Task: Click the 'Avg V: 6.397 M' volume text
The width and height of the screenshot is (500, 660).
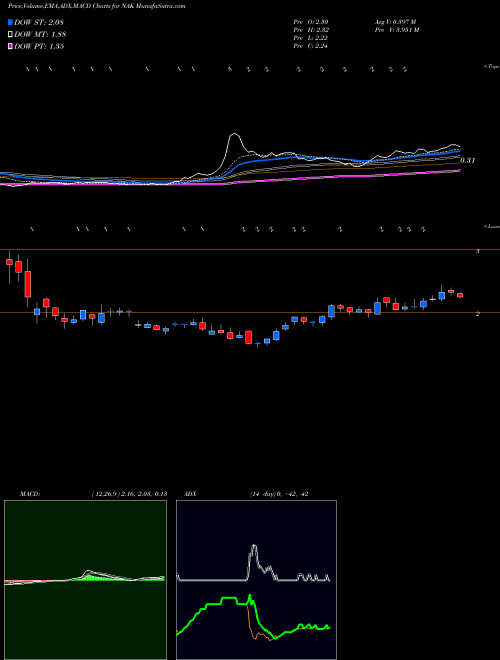Action: [x=396, y=22]
